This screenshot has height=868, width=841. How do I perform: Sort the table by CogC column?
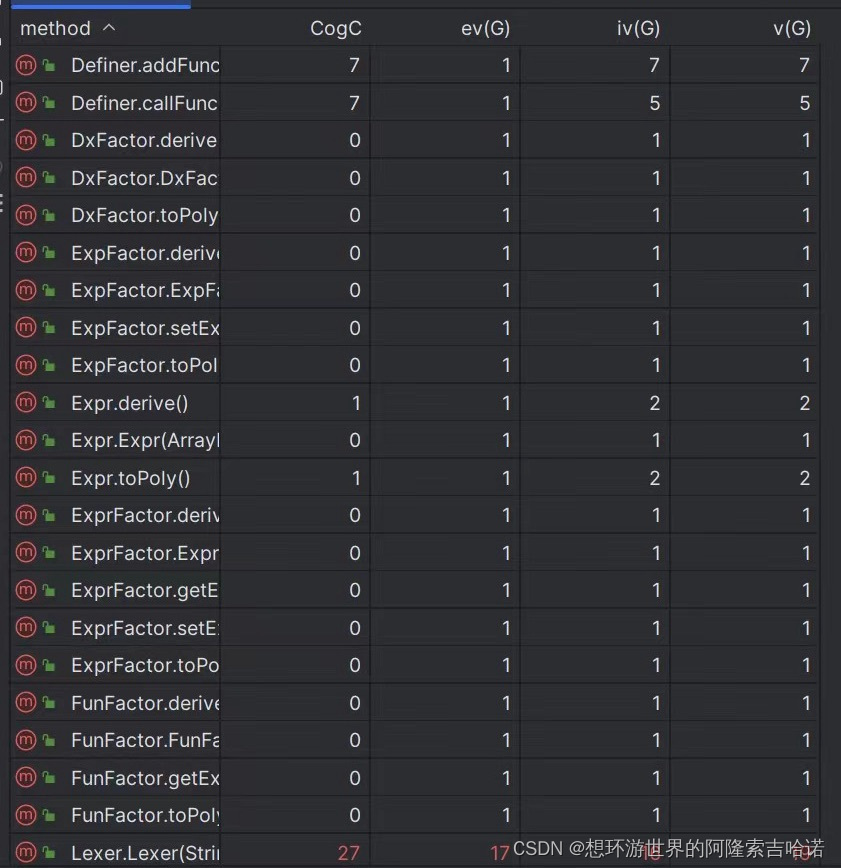[336, 28]
